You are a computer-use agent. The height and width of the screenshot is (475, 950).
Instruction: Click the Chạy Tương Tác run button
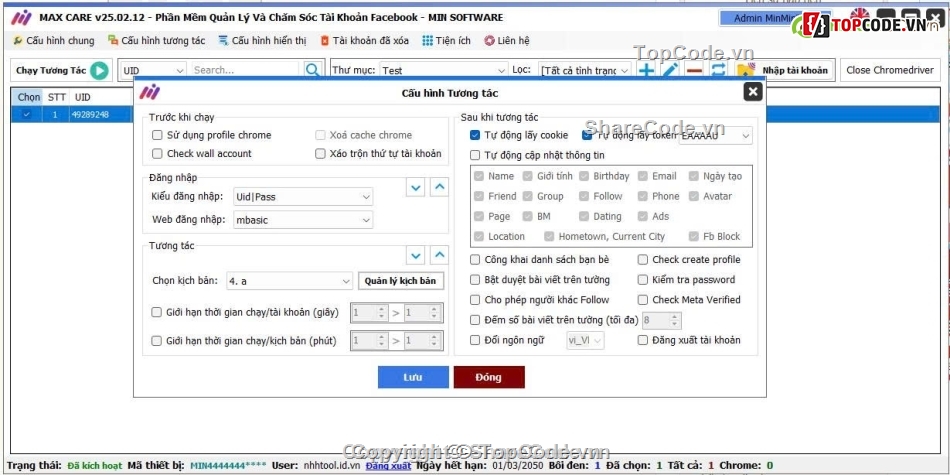pos(62,70)
